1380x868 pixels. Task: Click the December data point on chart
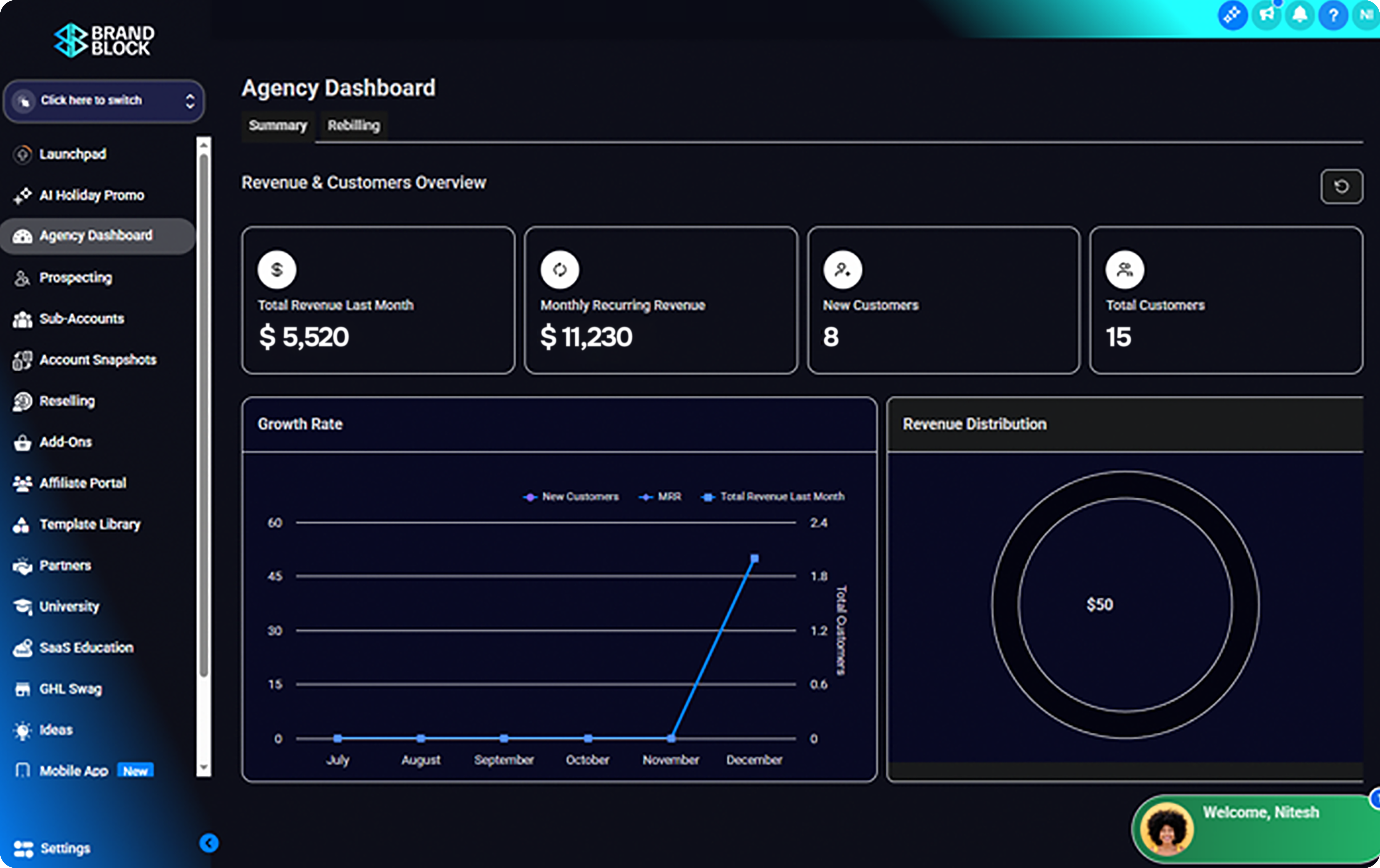754,558
